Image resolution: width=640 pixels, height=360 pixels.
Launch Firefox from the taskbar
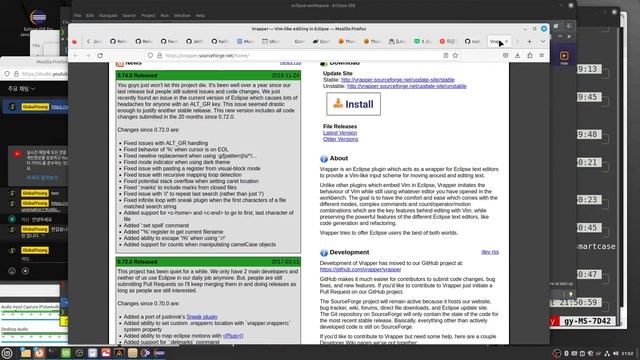click(39, 353)
